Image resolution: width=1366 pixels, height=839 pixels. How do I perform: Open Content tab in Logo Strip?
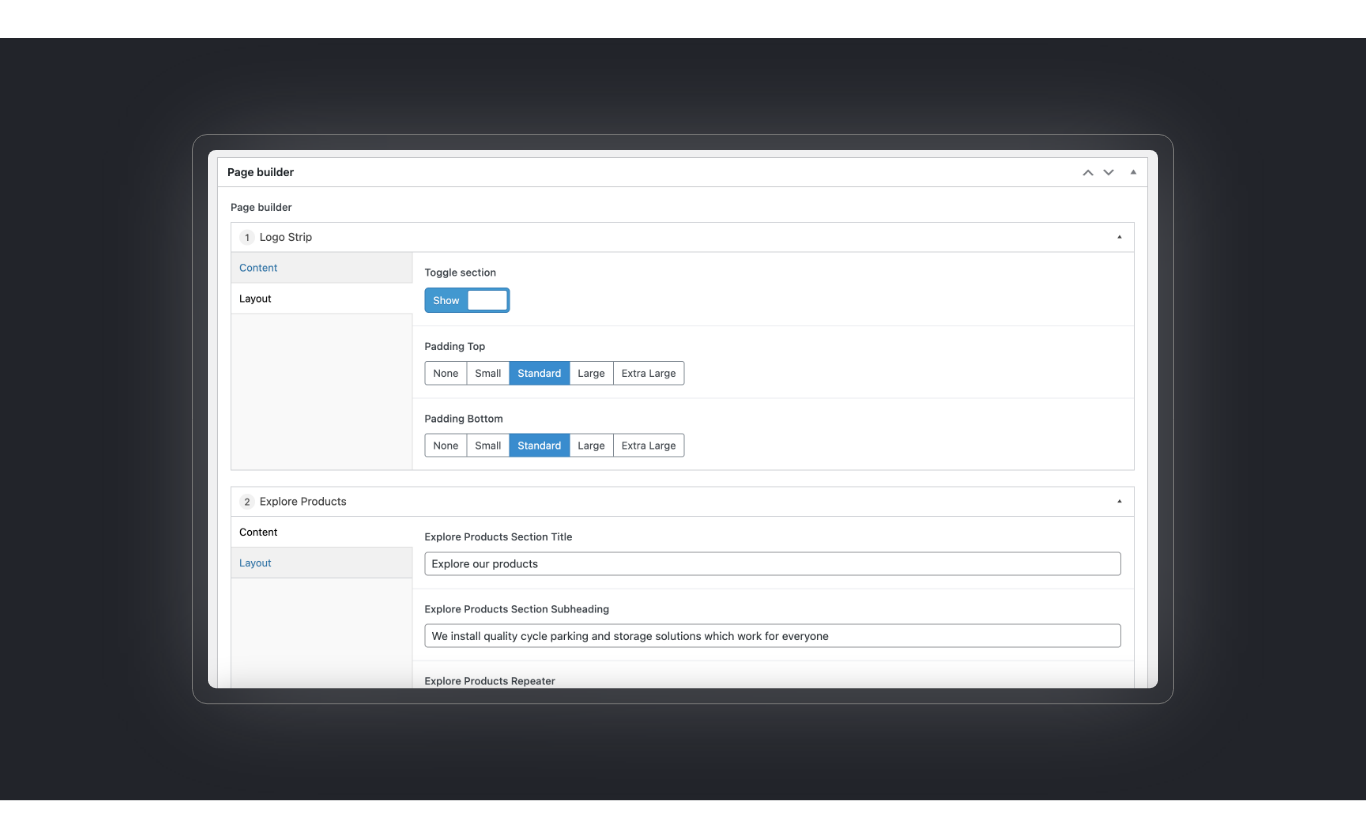click(321, 268)
